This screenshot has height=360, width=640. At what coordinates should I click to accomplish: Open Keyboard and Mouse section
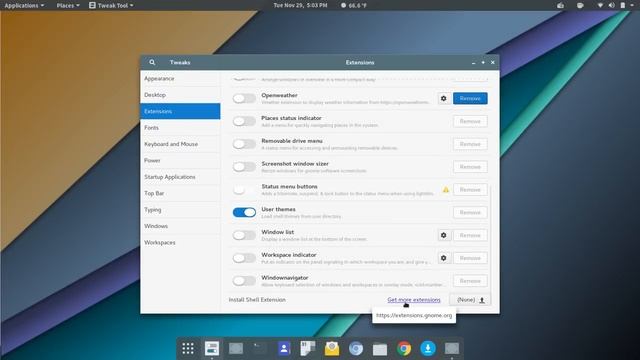point(180,144)
